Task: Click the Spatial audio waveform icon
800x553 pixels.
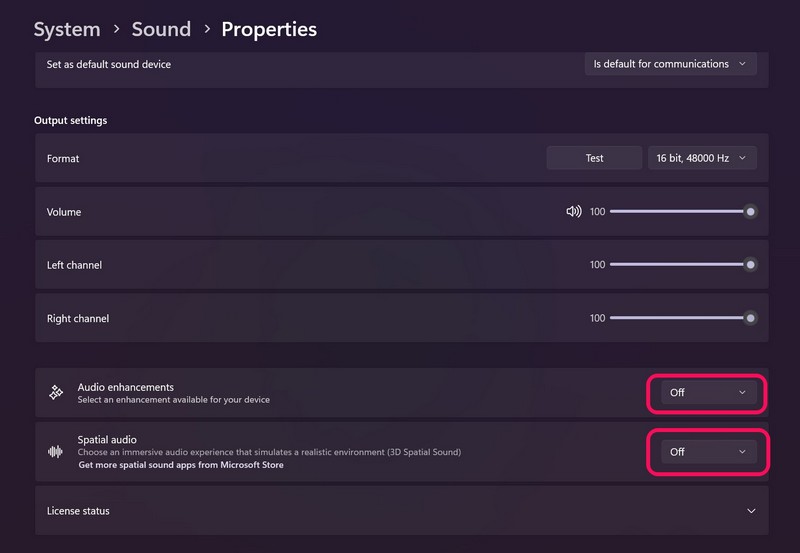Action: pyautogui.click(x=56, y=452)
